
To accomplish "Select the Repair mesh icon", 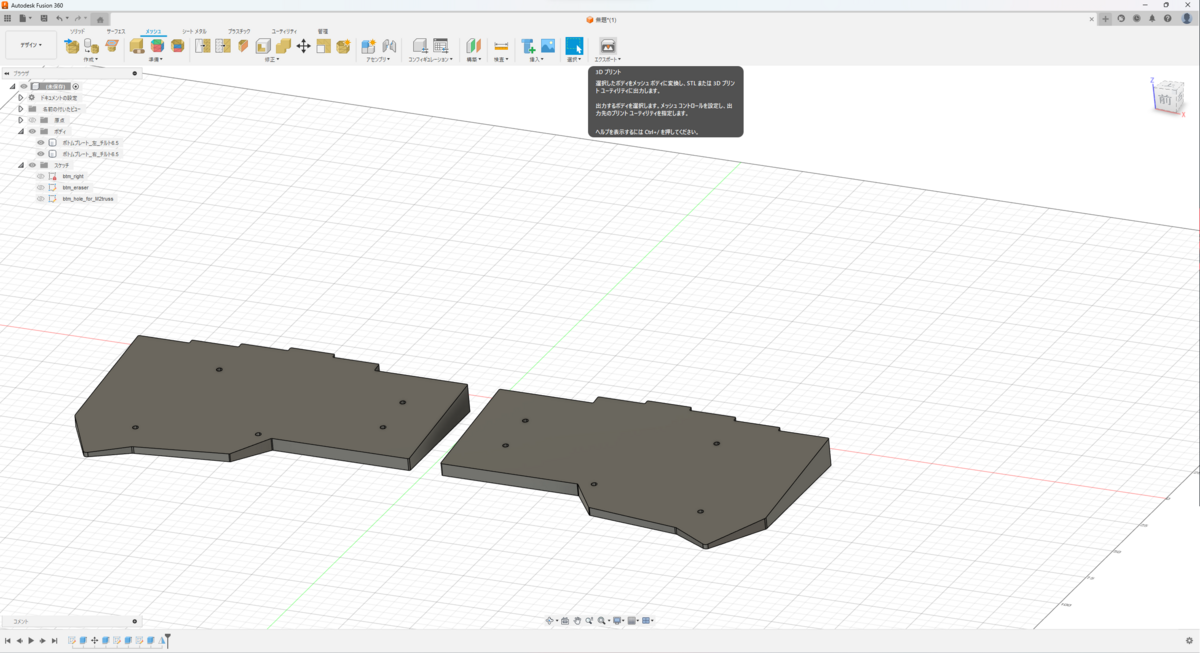I will tap(137, 46).
